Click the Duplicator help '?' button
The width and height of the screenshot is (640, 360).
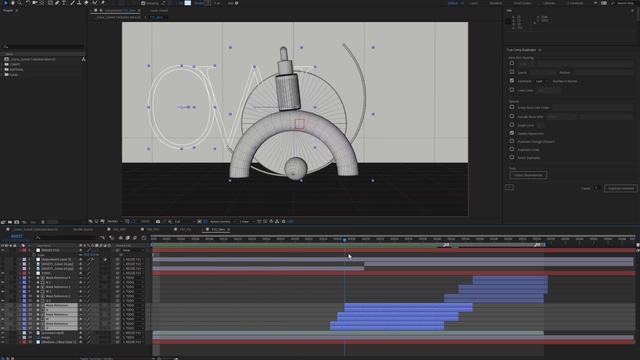(x=509, y=187)
